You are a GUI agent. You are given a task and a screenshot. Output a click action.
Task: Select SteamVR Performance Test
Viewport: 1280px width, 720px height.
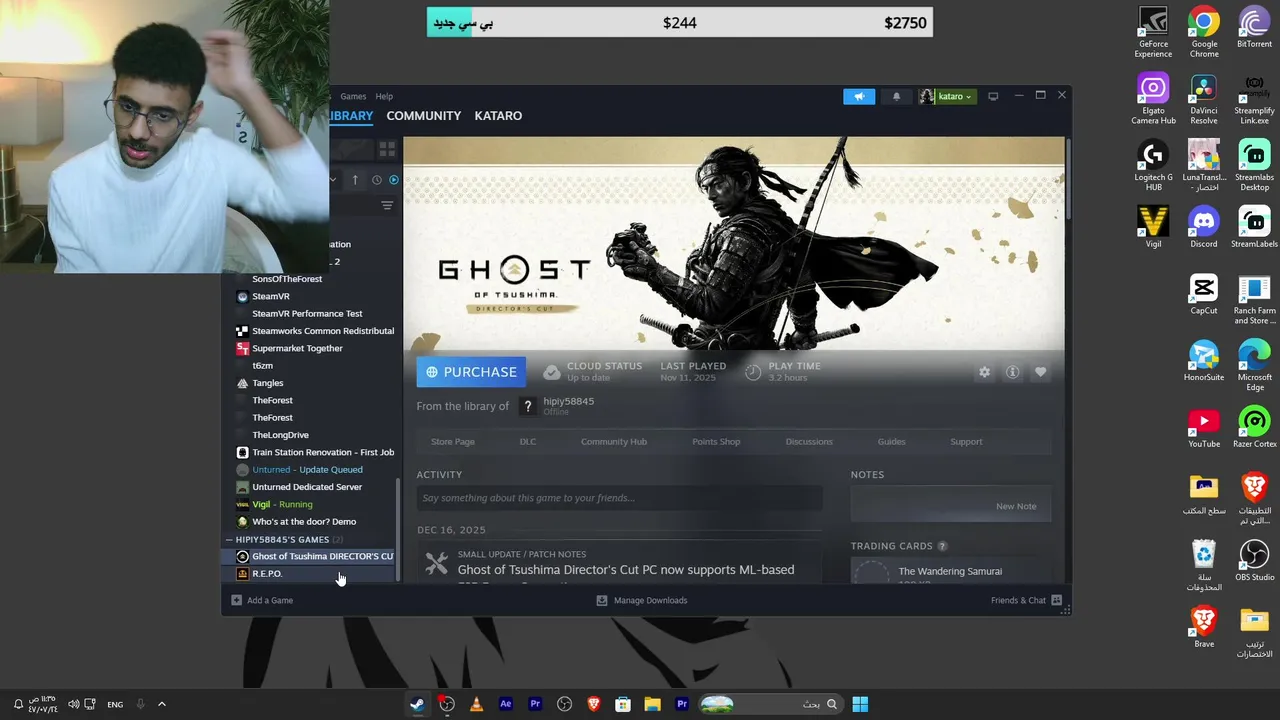coord(310,314)
